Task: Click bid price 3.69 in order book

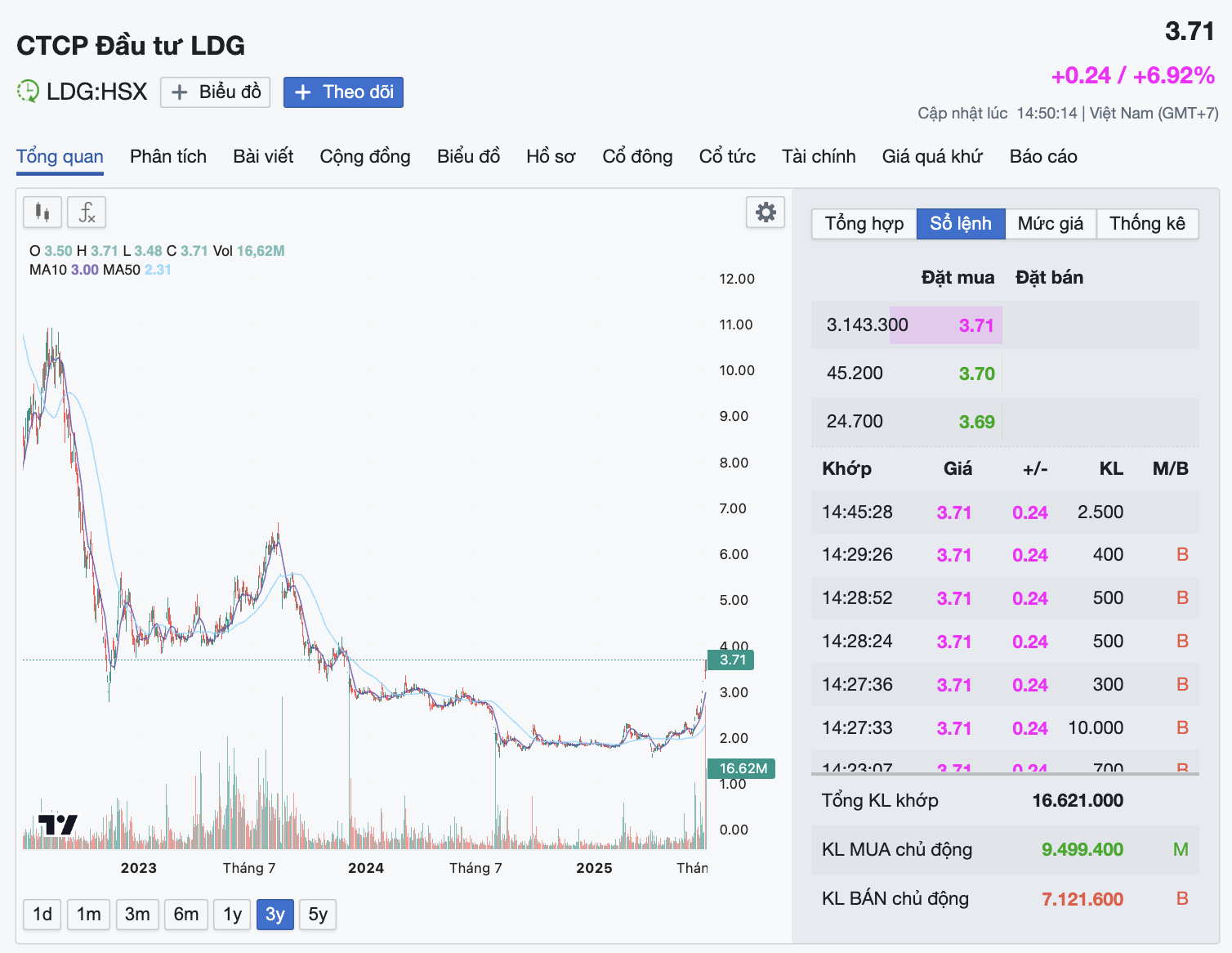Action: coord(976,422)
